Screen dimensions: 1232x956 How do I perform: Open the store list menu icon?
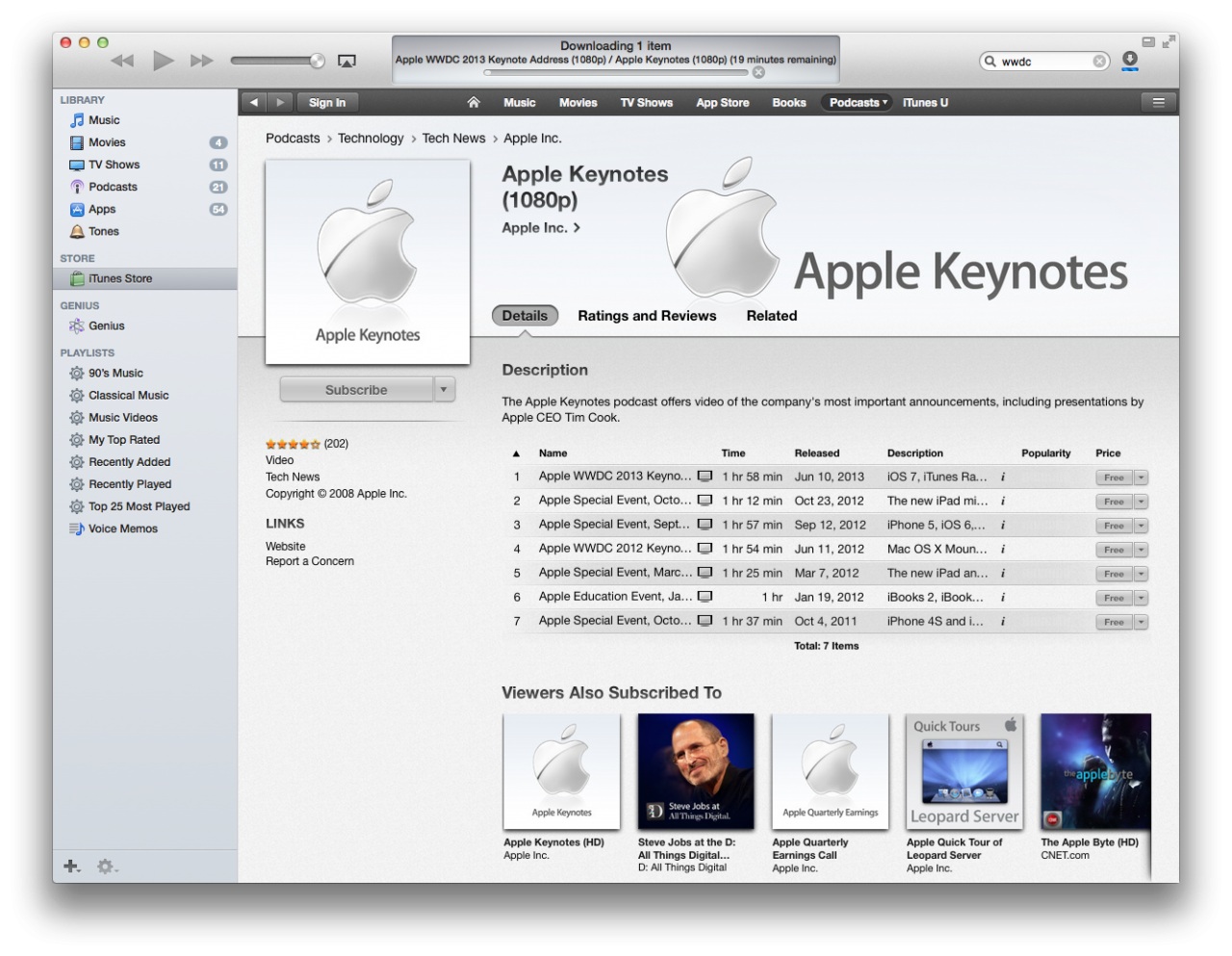tap(1159, 102)
